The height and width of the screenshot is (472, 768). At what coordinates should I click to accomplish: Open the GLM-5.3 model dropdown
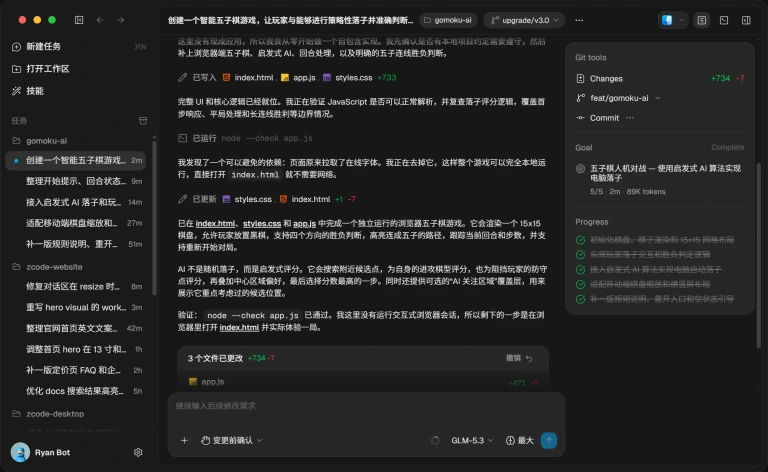click(x=472, y=441)
